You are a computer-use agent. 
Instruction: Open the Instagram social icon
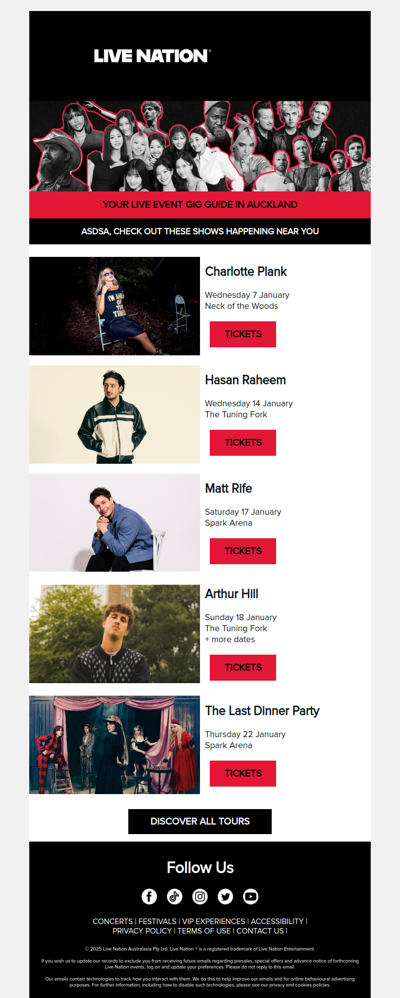pyautogui.click(x=200, y=896)
